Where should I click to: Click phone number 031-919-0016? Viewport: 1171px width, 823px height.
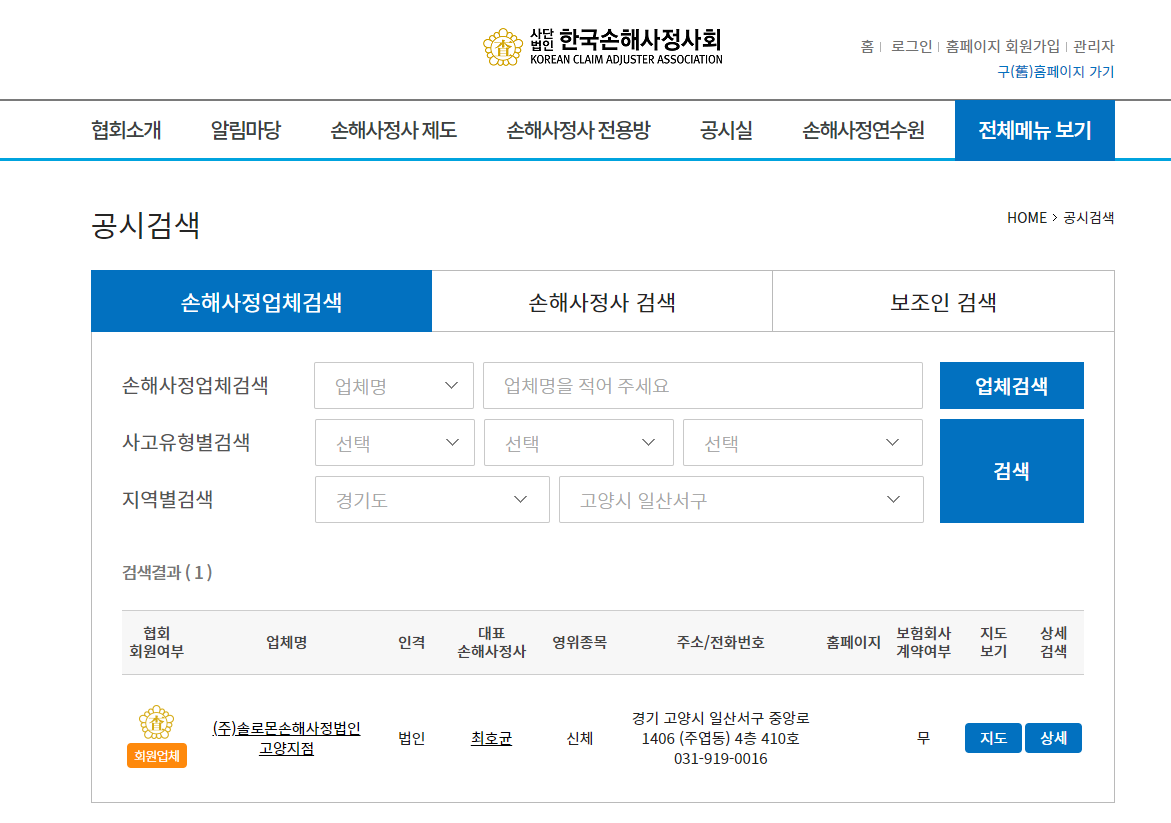click(721, 759)
